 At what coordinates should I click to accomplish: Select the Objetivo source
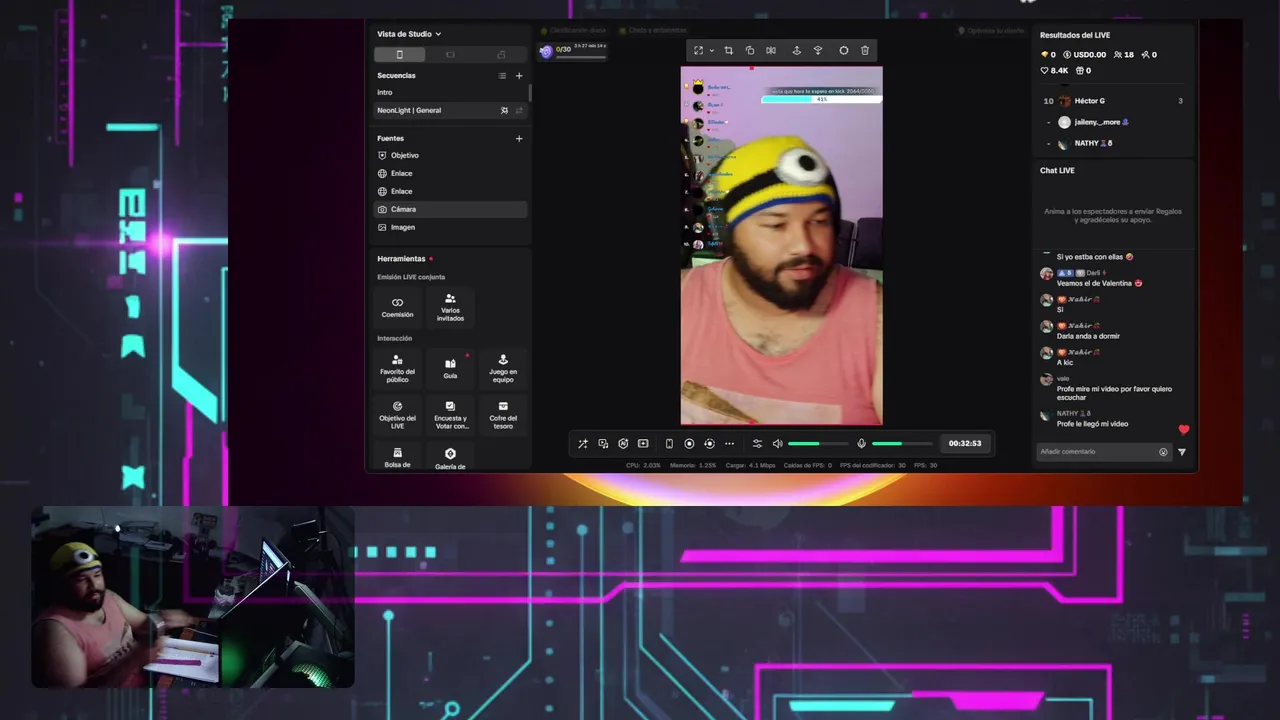[450, 155]
